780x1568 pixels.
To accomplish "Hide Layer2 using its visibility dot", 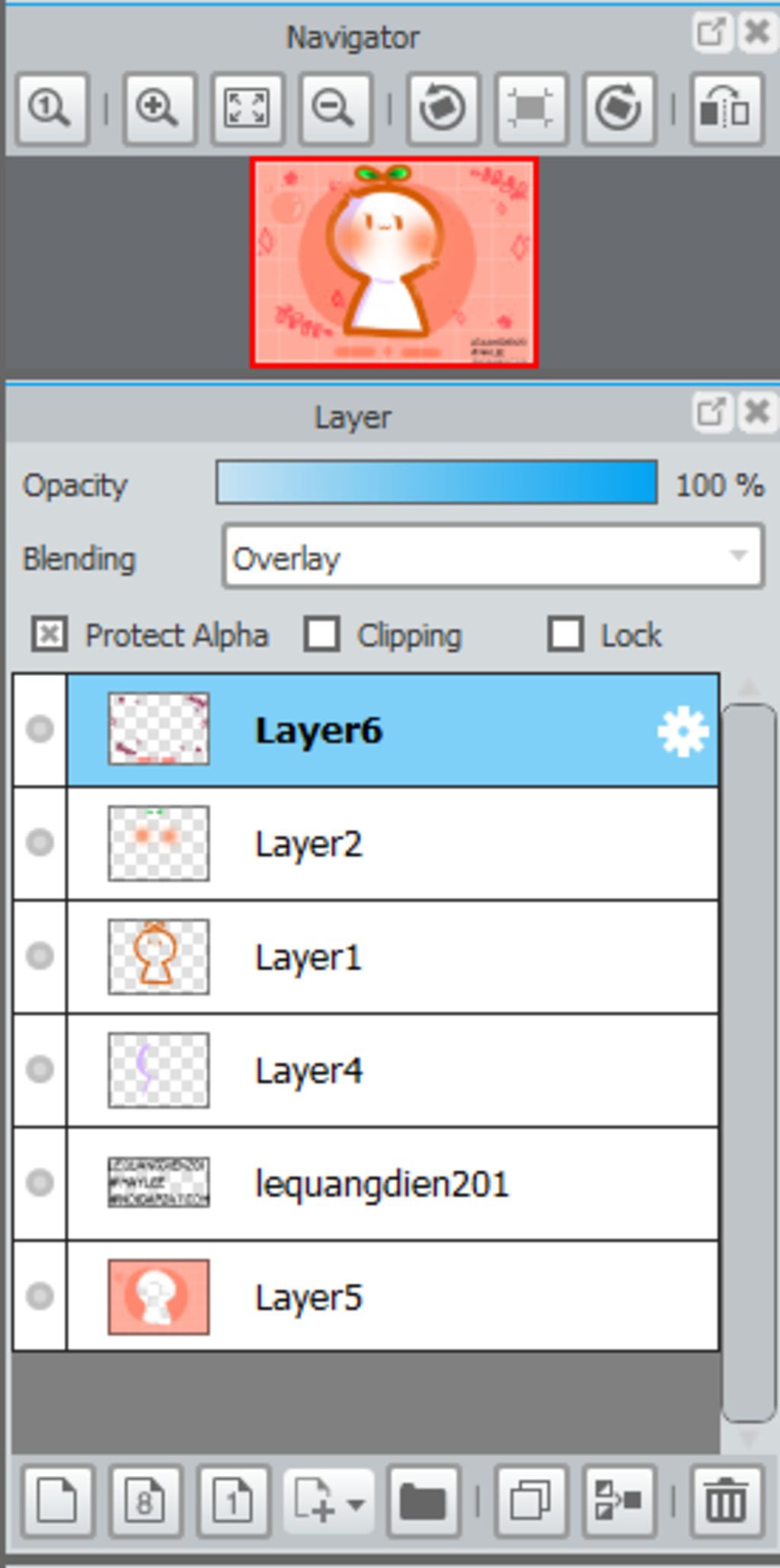I will (40, 842).
